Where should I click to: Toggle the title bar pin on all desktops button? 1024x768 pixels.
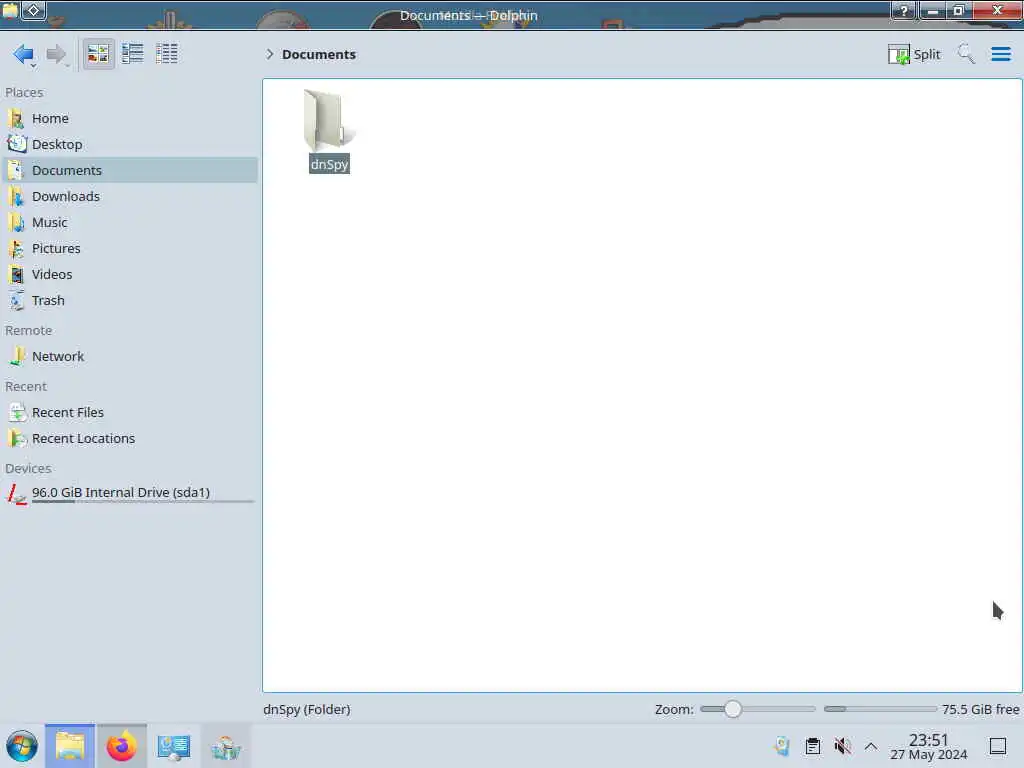[x=34, y=10]
